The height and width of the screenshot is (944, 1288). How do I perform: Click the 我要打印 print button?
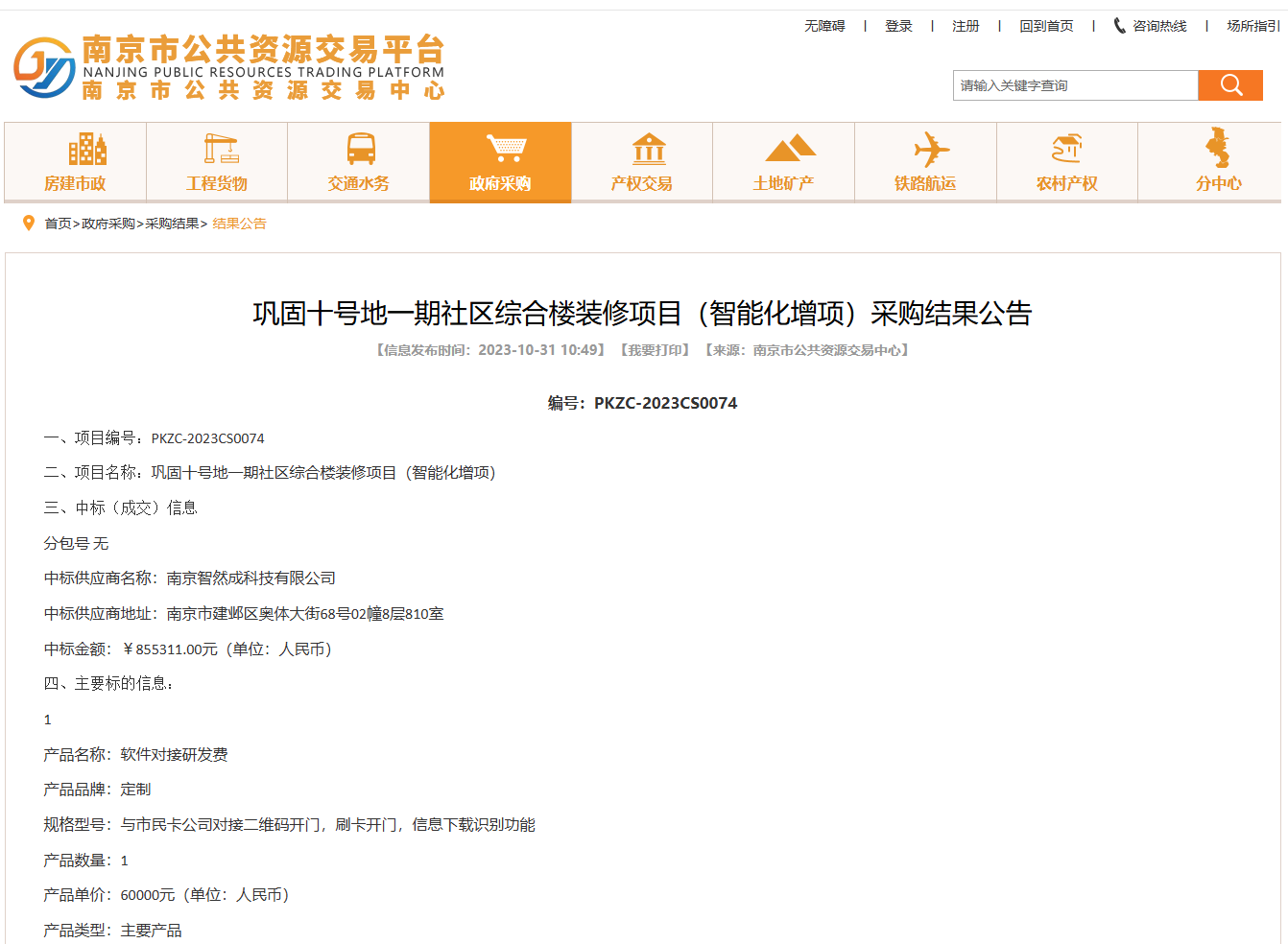[655, 350]
